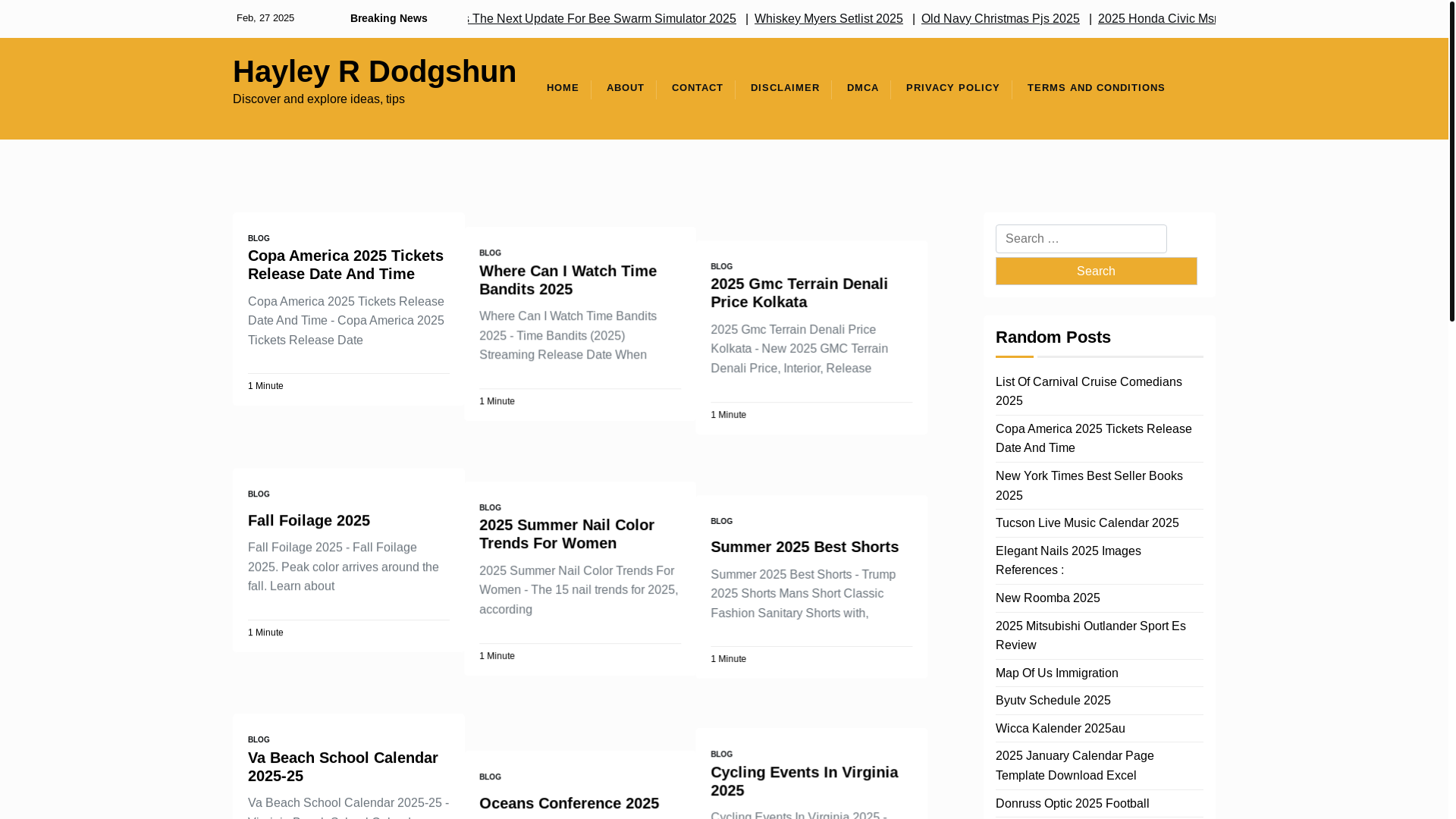Click BLOG category above Copa America post
The width and height of the screenshot is (1456, 819).
[x=259, y=238]
